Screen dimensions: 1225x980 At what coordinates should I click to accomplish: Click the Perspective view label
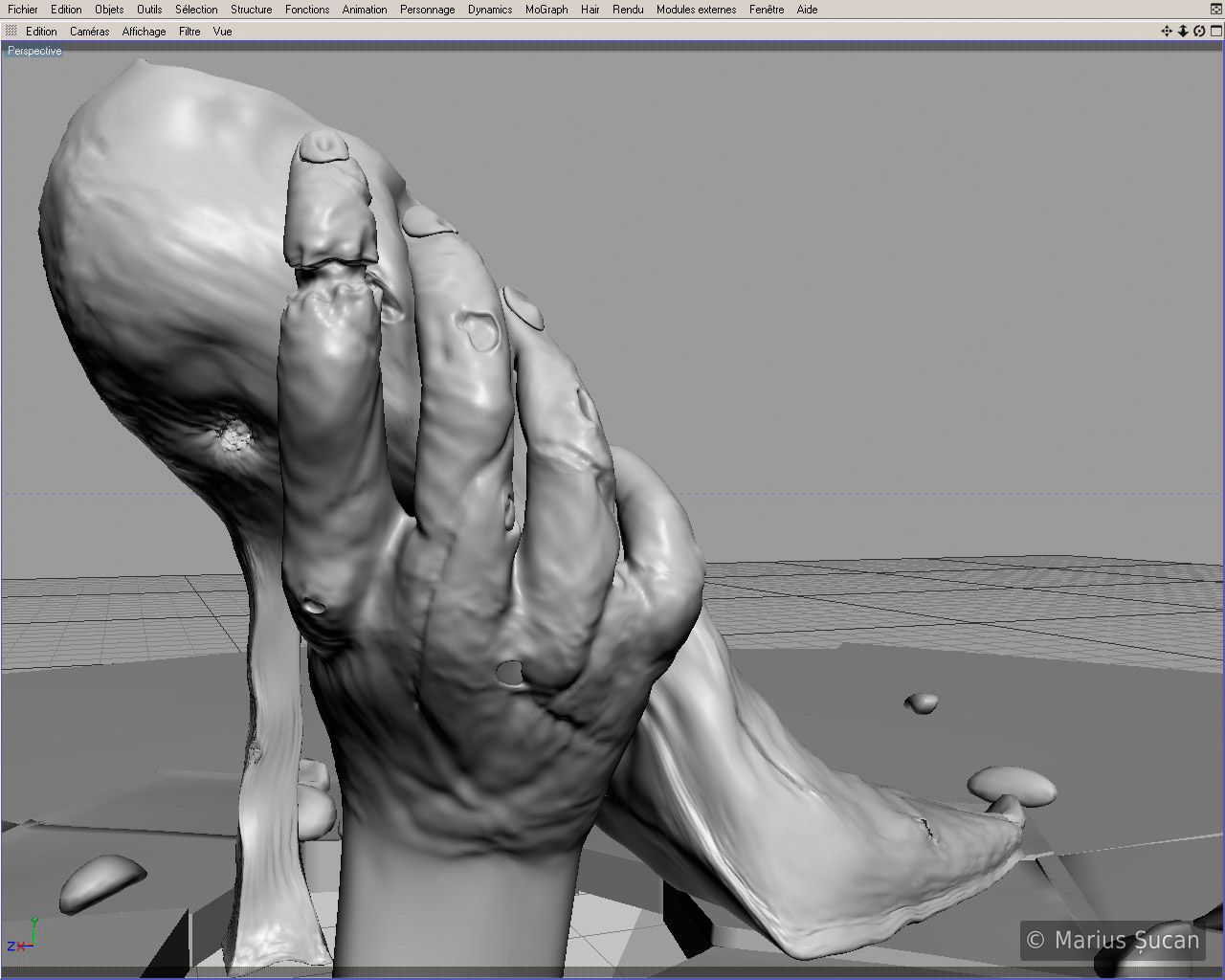coord(34,51)
